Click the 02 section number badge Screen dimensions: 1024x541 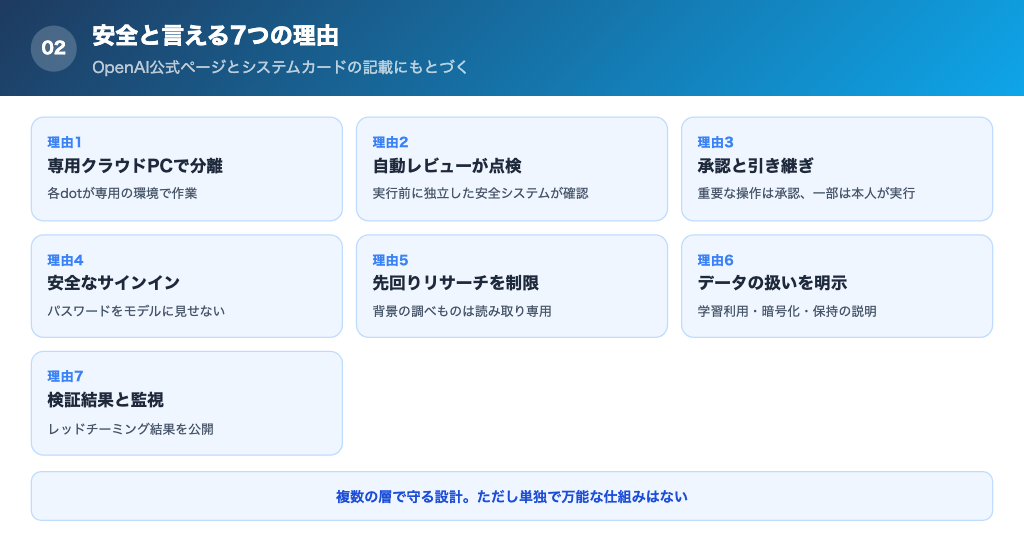coord(54,48)
